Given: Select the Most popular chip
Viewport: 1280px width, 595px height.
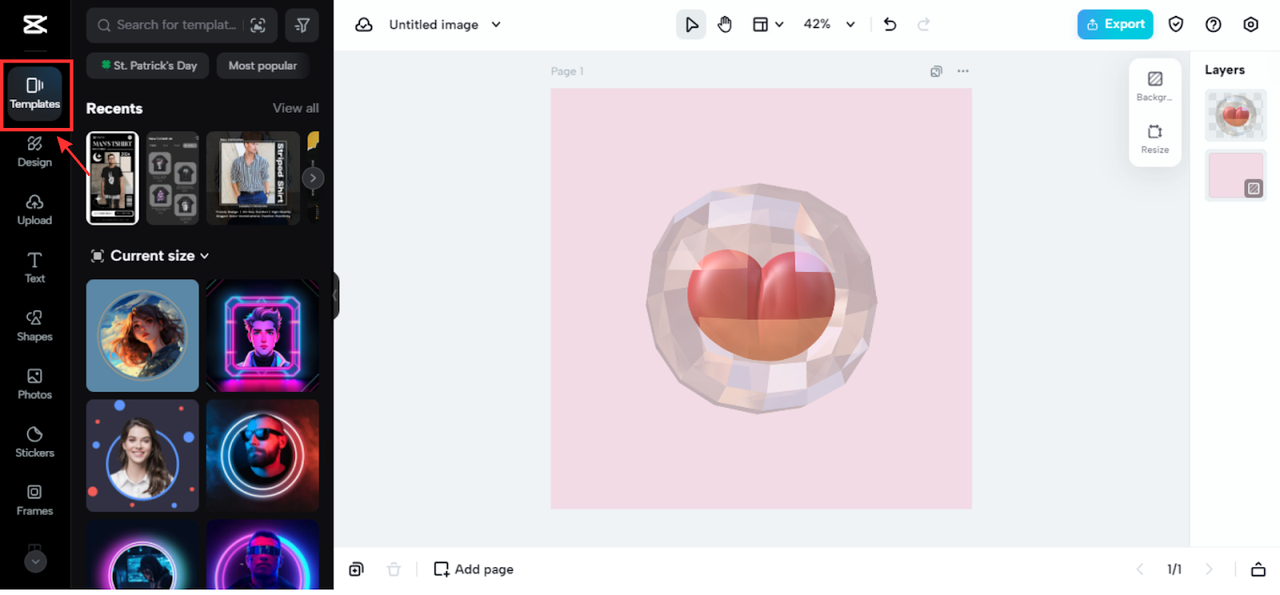Looking at the screenshot, I should click(263, 66).
